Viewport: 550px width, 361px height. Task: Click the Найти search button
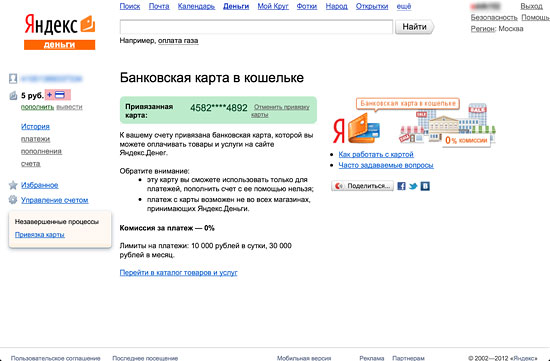pos(415,27)
